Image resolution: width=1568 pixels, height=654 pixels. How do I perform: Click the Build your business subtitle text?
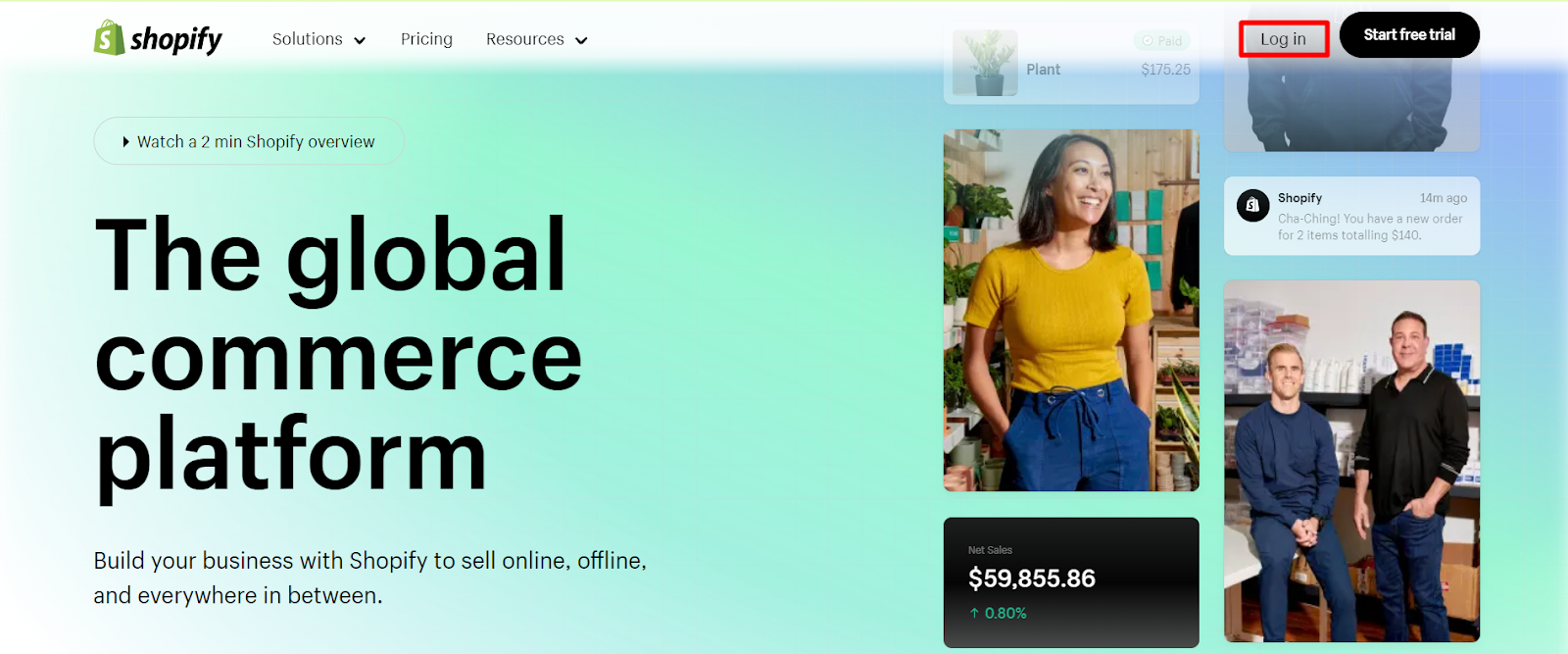(x=370, y=578)
